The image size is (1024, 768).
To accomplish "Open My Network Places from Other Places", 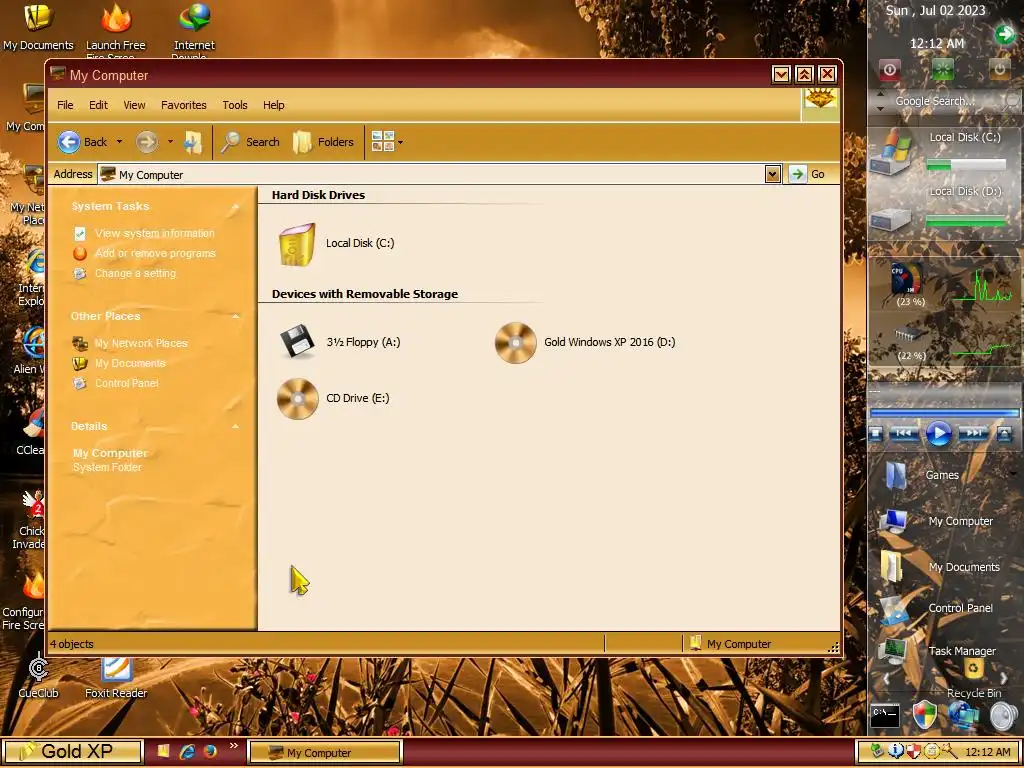I will coord(140,344).
